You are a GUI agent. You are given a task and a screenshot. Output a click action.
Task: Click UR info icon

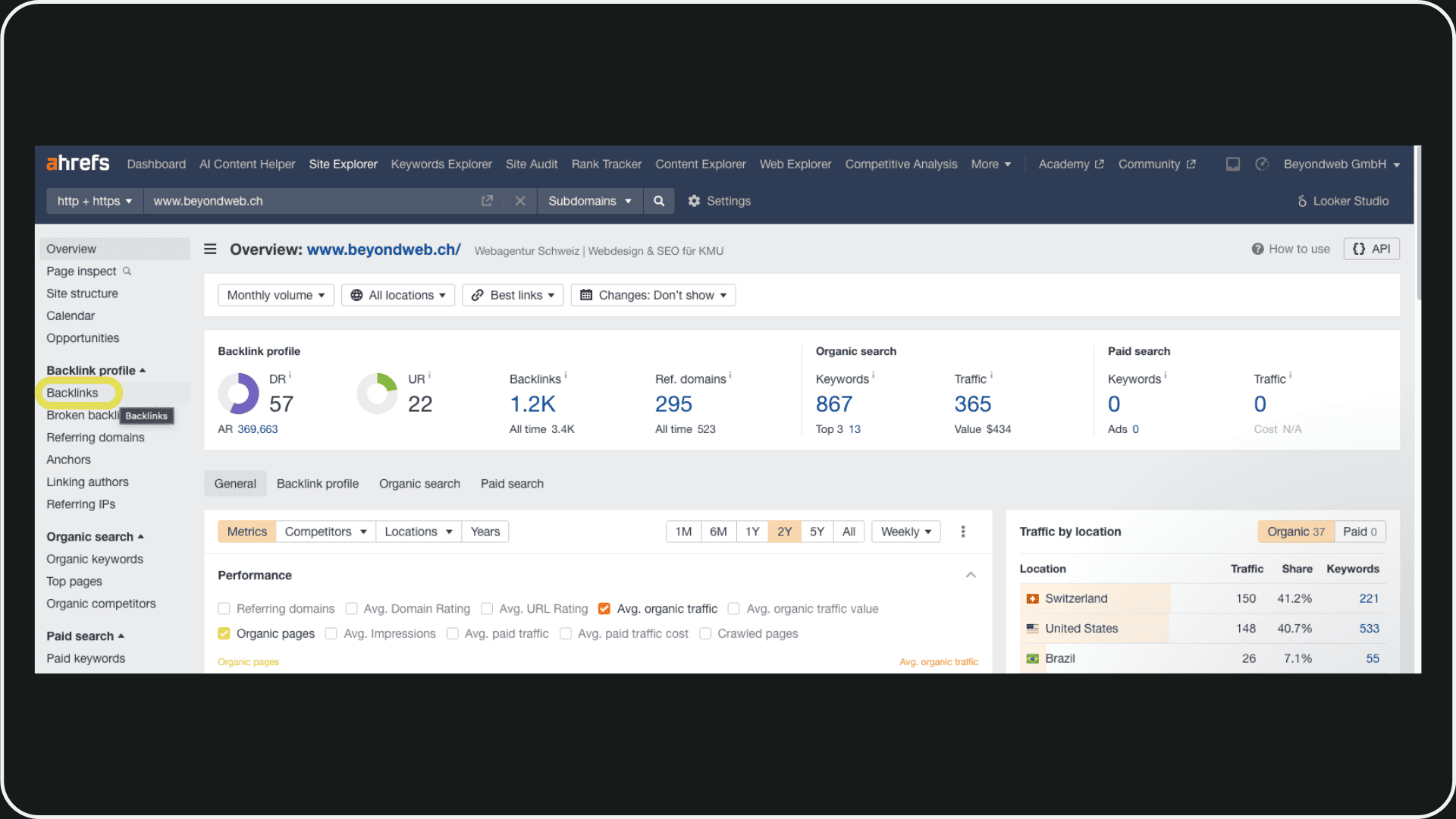click(429, 375)
